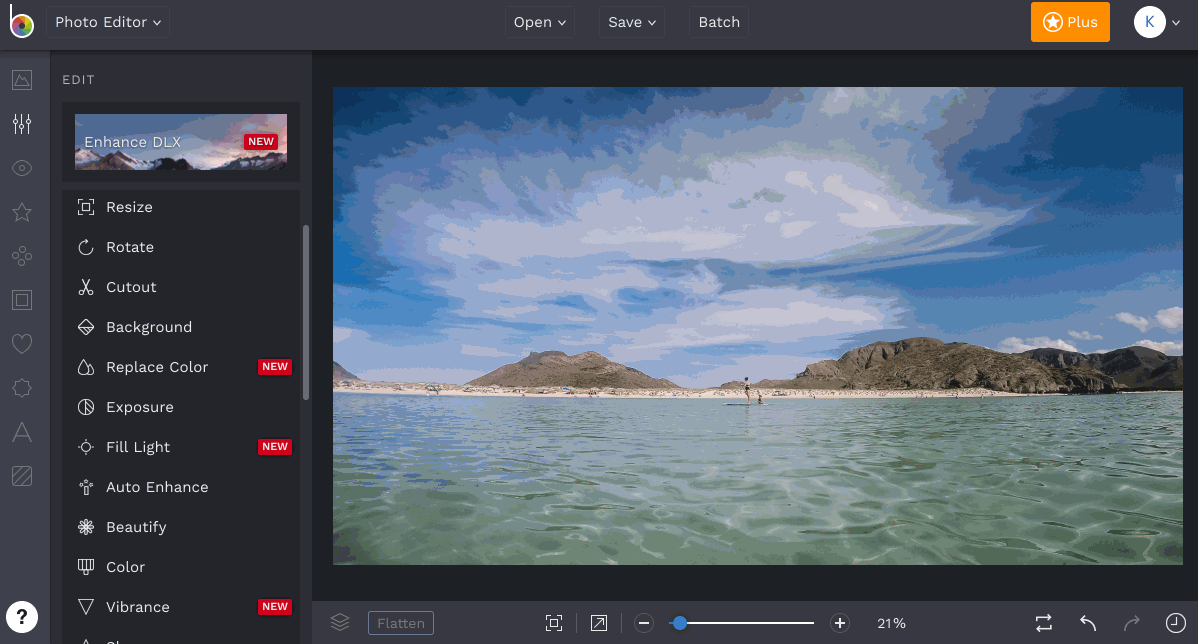1198x644 pixels.
Task: Click the redo arrow icon
Action: pyautogui.click(x=1132, y=623)
